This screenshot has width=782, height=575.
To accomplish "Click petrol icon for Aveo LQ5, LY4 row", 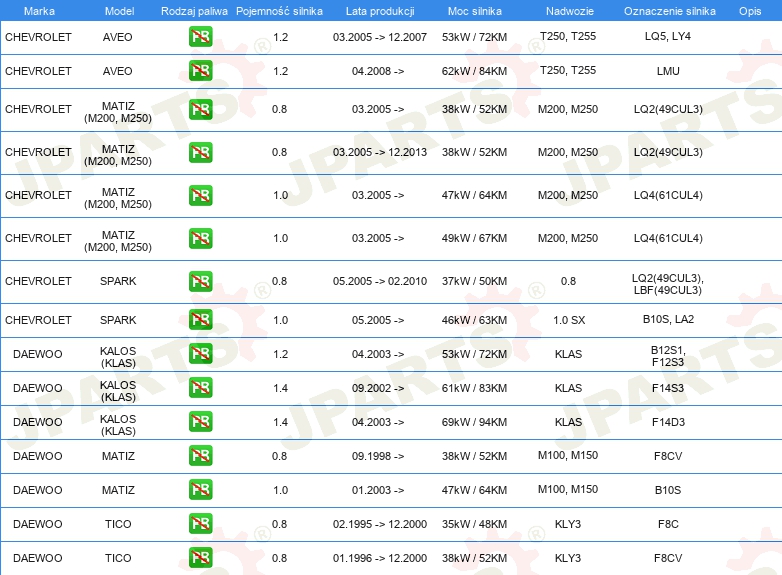I will click(x=200, y=37).
